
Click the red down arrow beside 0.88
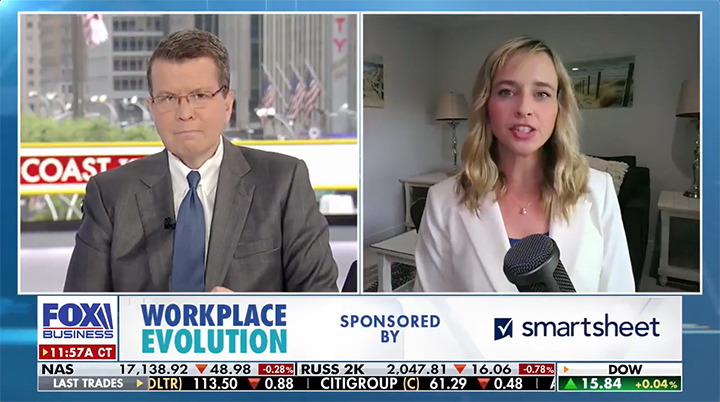point(254,384)
